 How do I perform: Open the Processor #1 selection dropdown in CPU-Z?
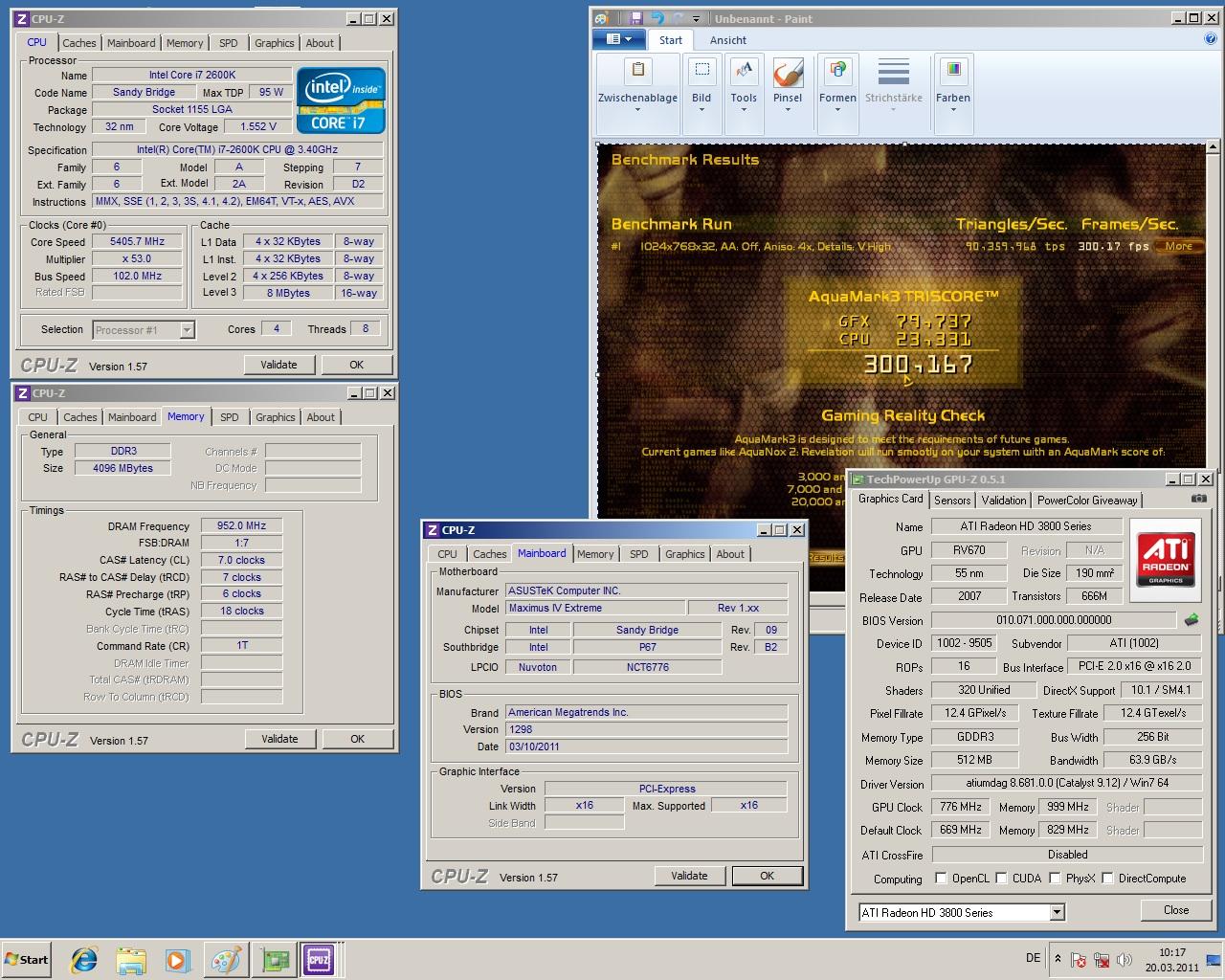click(144, 330)
